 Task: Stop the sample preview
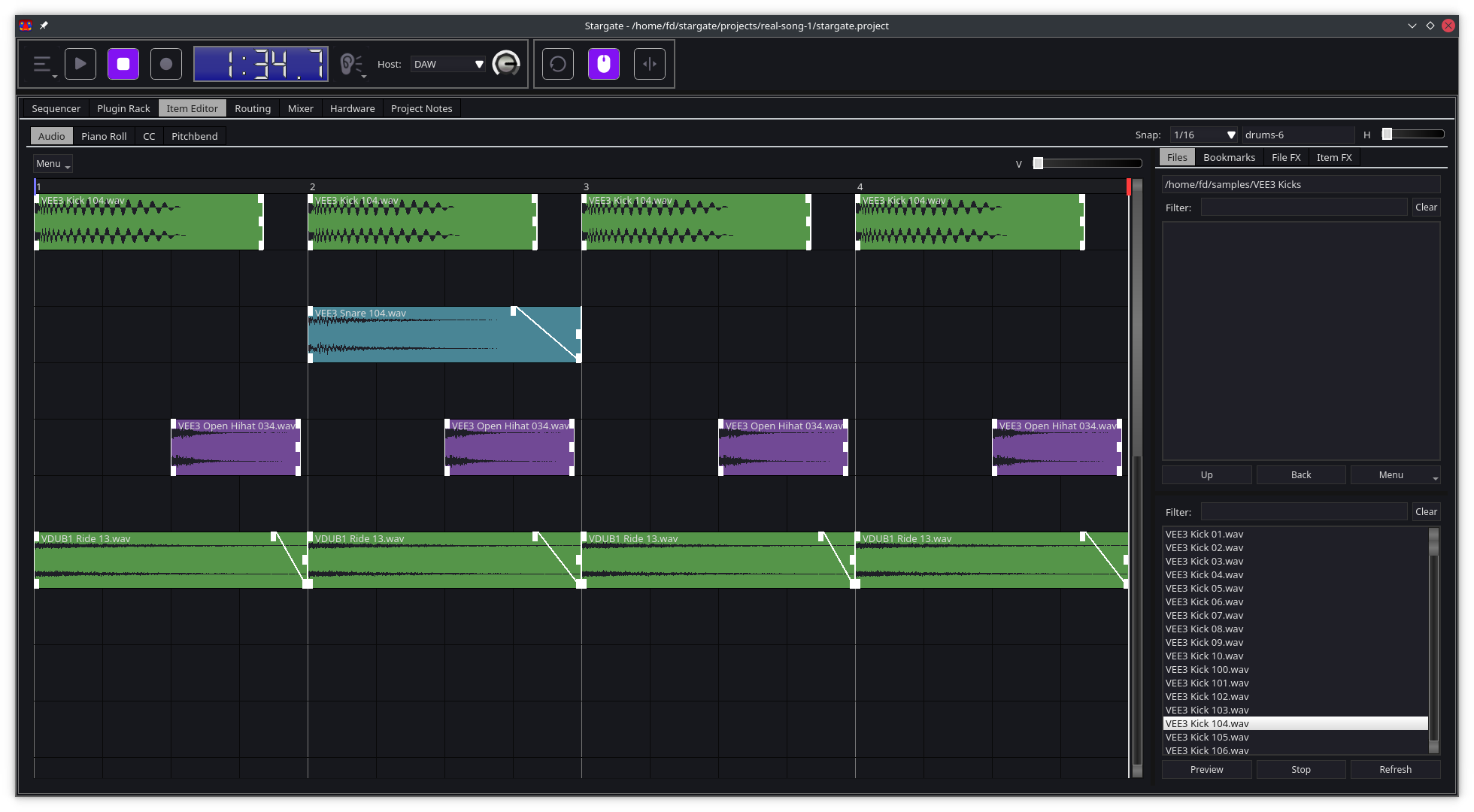point(1301,770)
